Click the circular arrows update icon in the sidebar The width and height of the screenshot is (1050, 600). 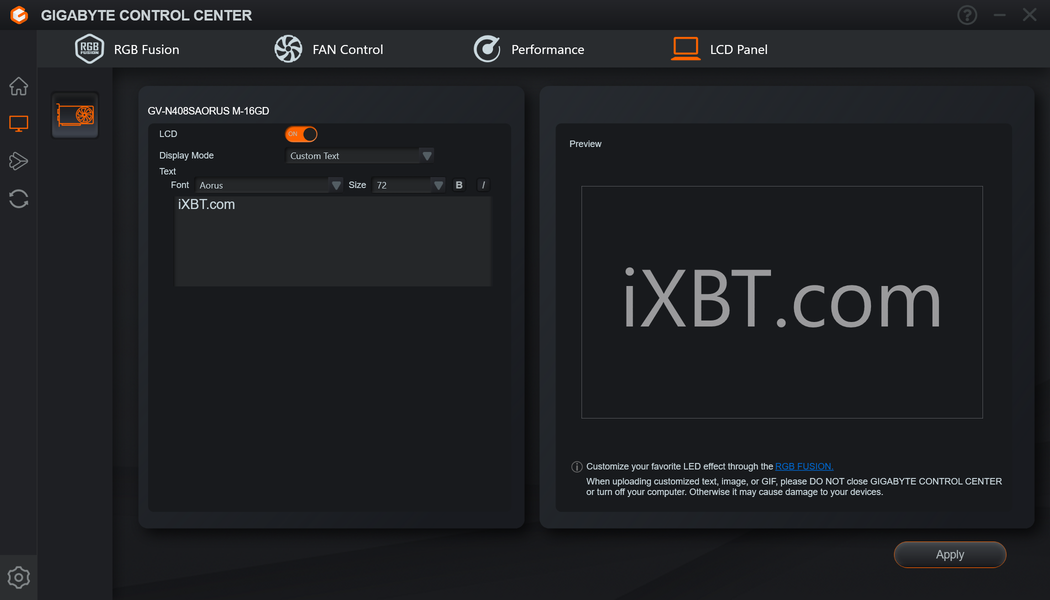coord(19,199)
